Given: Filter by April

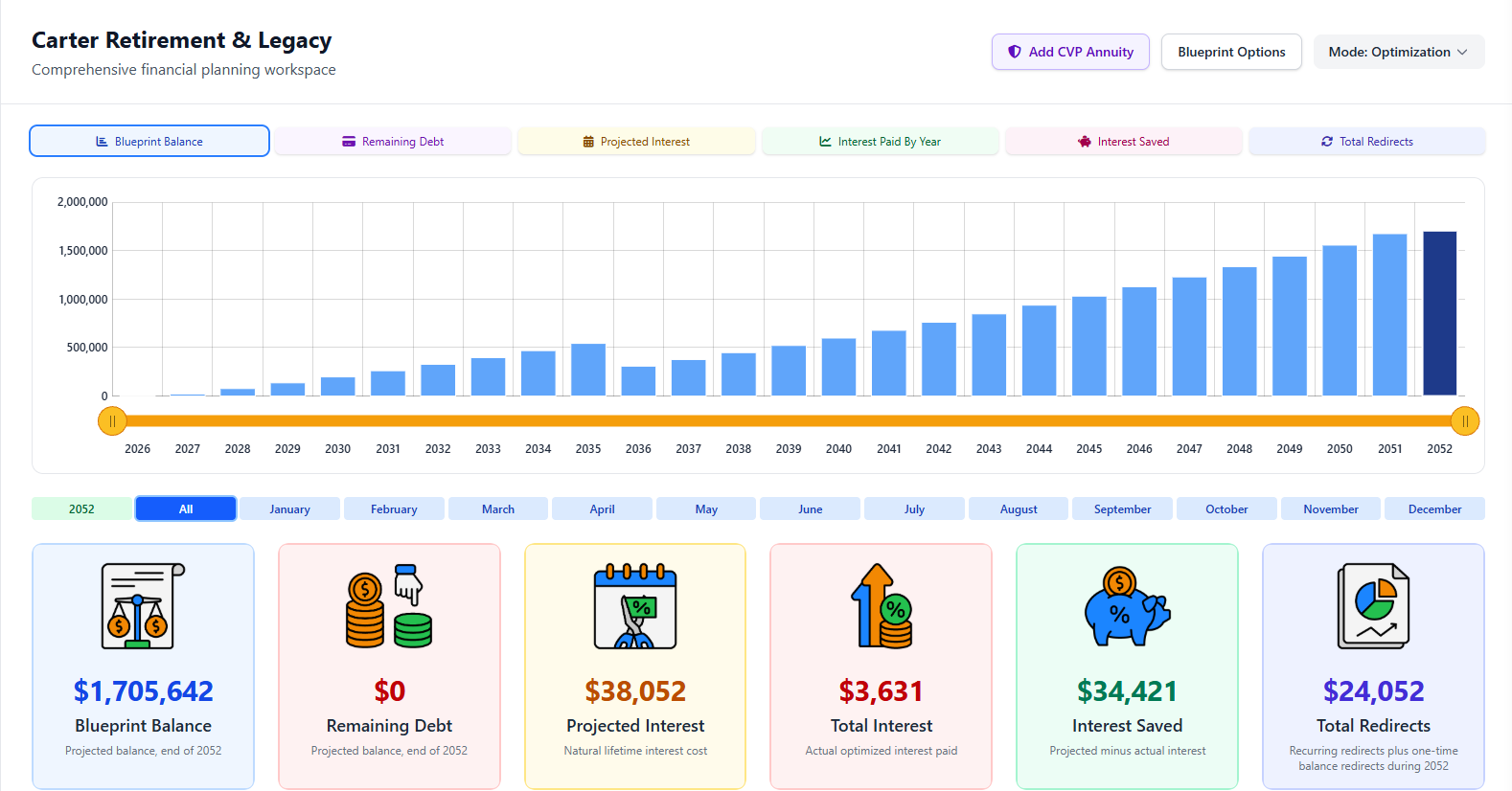Looking at the screenshot, I should coord(602,508).
